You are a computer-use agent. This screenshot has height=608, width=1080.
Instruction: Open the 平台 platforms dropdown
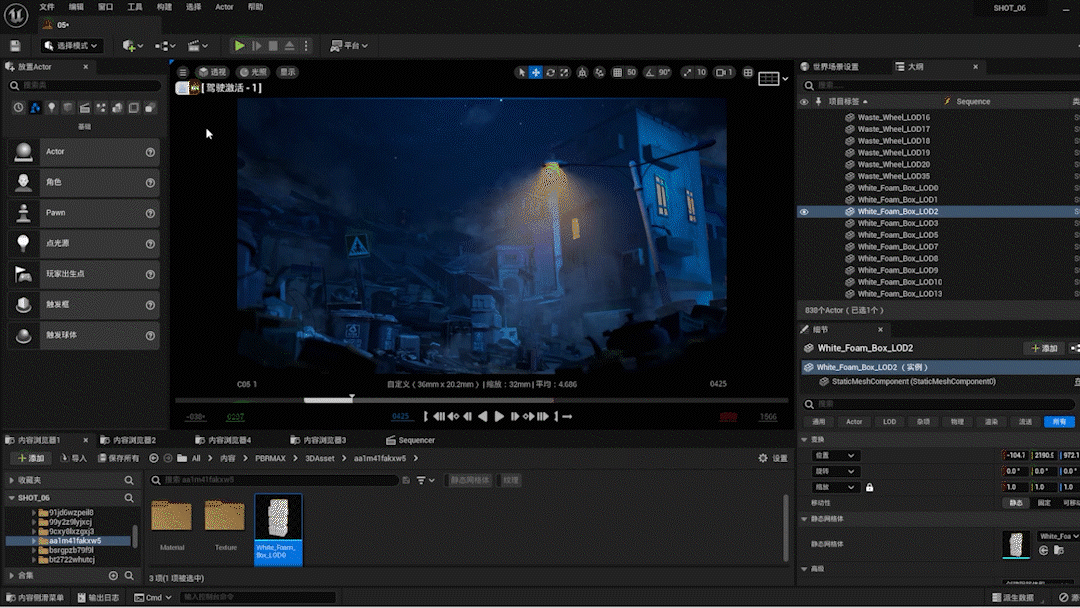[x=349, y=46]
